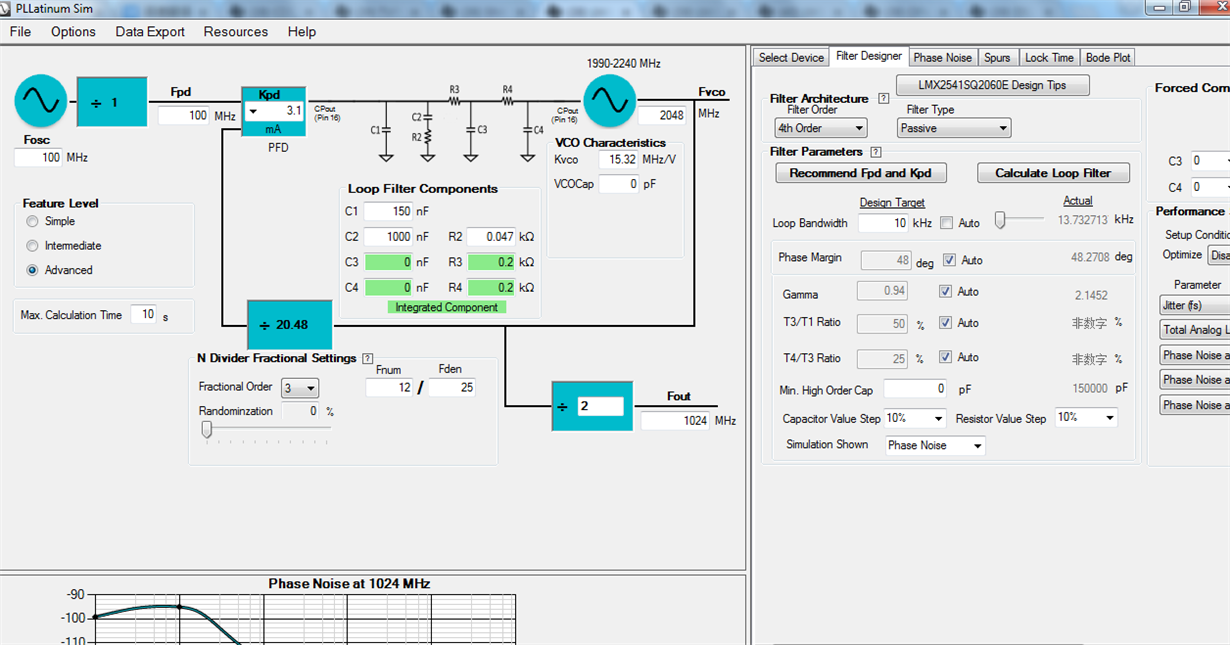Viewport: 1230px width, 645px height.
Task: Click the Fout 1024 MHz field
Action: coord(676,421)
